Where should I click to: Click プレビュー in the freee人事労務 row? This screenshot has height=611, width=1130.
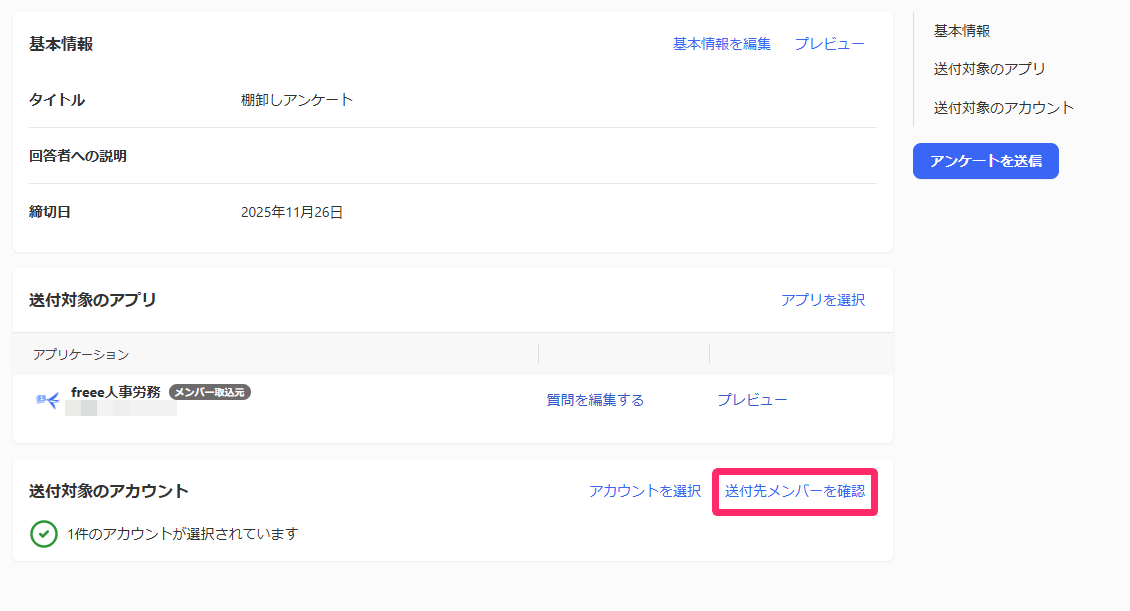(x=752, y=400)
